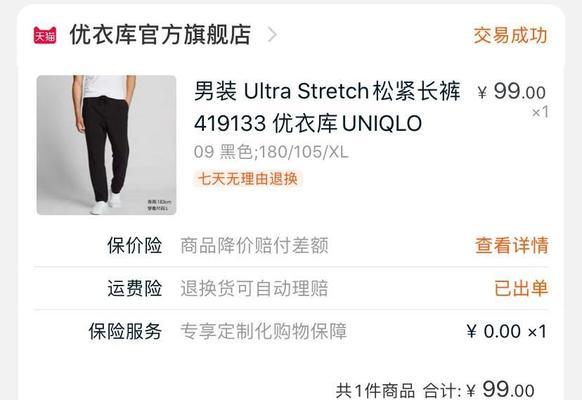
Task: Open the 运费险 row label
Action: click(x=135, y=288)
